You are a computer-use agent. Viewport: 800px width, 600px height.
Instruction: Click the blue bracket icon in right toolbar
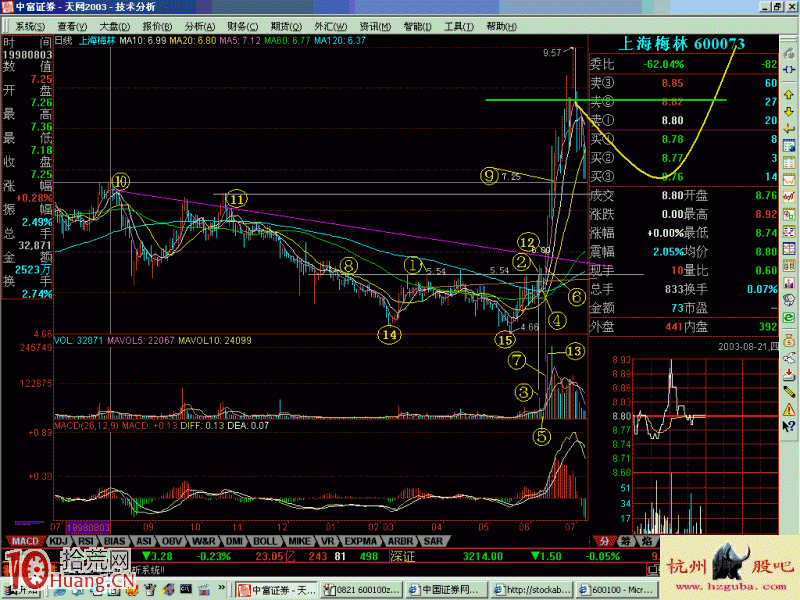click(789, 69)
